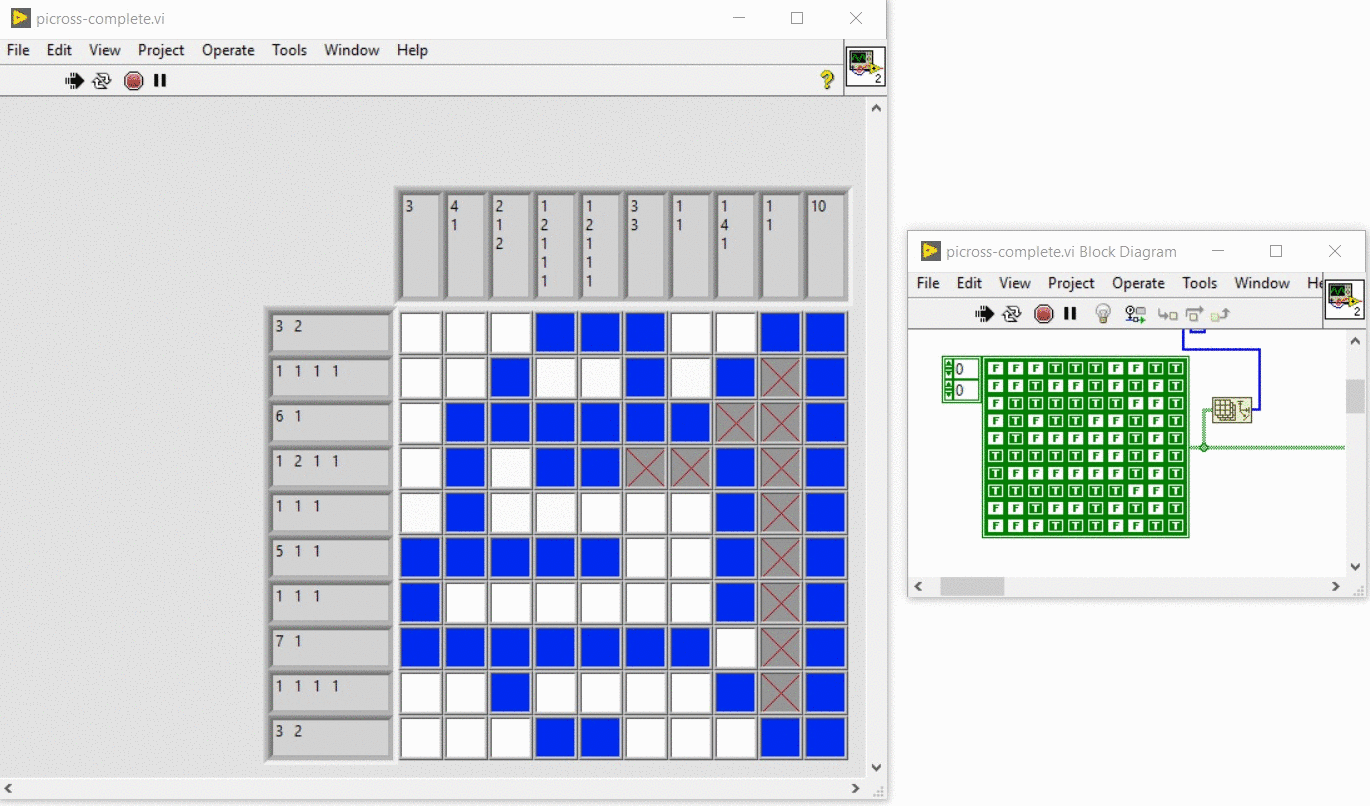Viewport: 1370px width, 806px height.
Task: Click the Step Into icon in block diagram
Action: [1167, 314]
